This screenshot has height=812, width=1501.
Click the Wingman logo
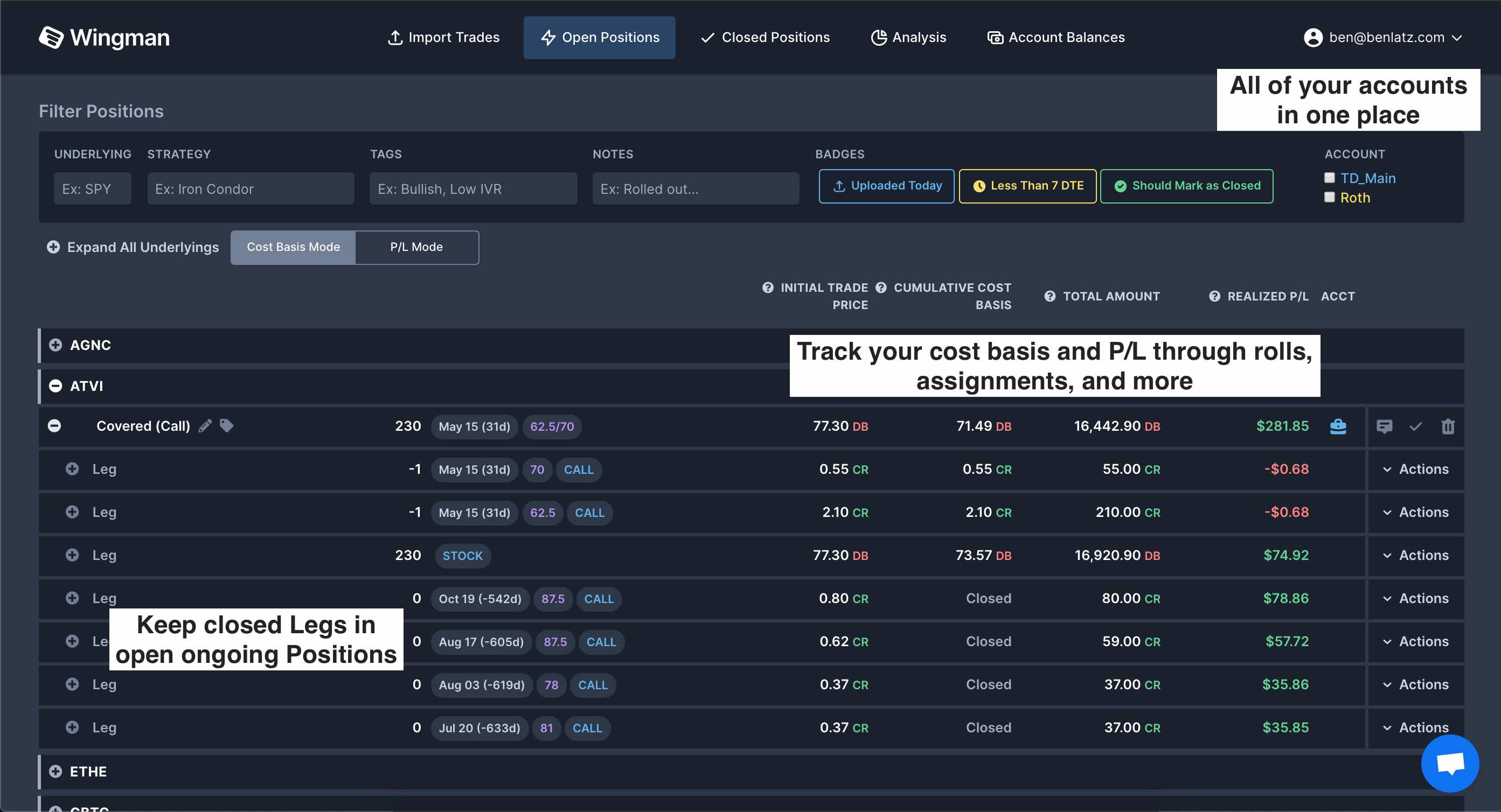tap(105, 37)
